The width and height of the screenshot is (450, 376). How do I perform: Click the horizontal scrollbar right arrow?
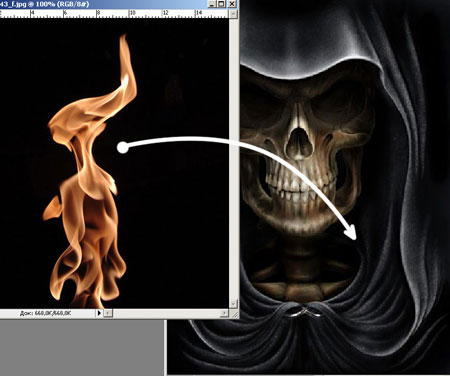(225, 313)
